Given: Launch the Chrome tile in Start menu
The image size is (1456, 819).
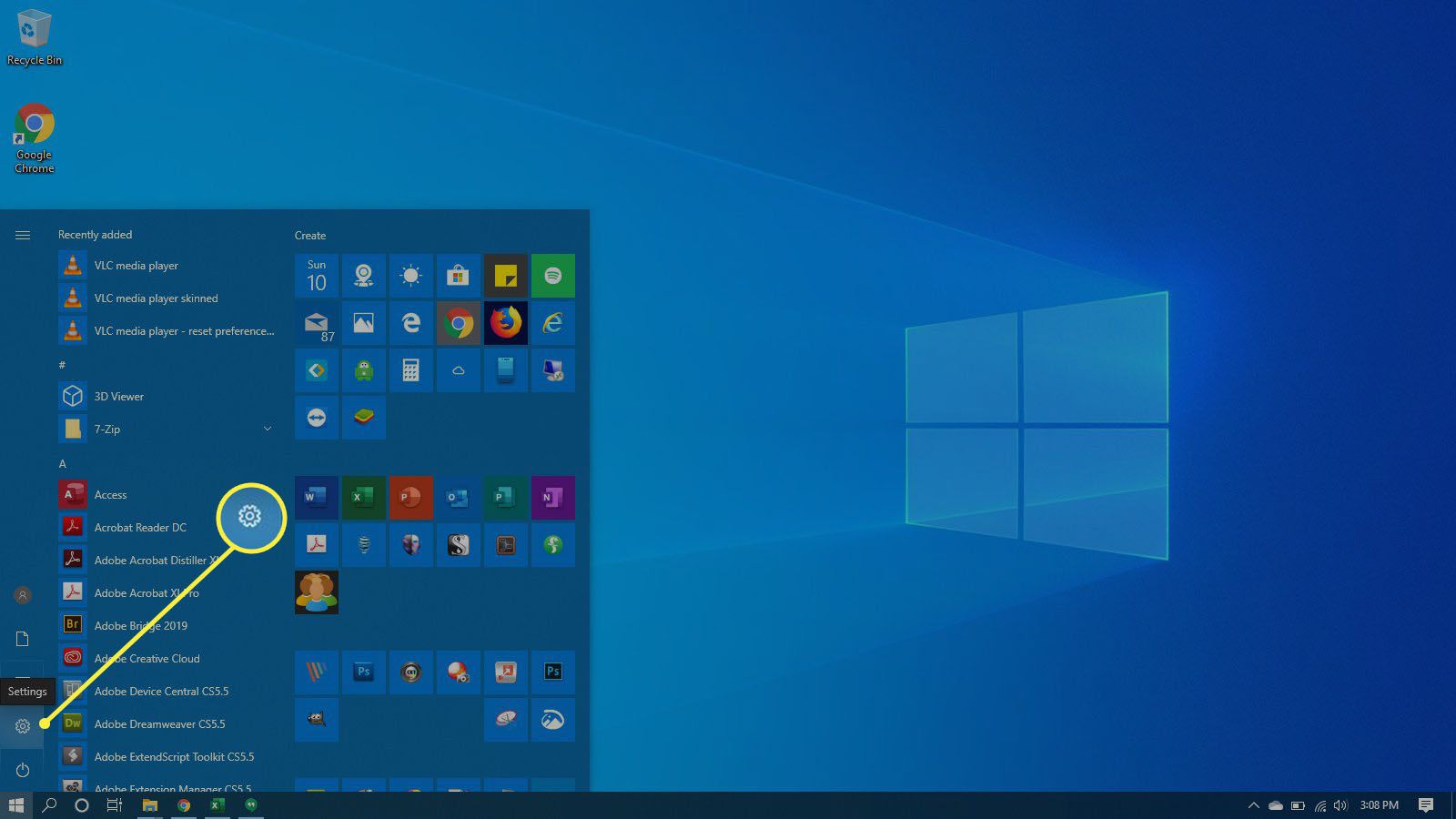Looking at the screenshot, I should [459, 323].
